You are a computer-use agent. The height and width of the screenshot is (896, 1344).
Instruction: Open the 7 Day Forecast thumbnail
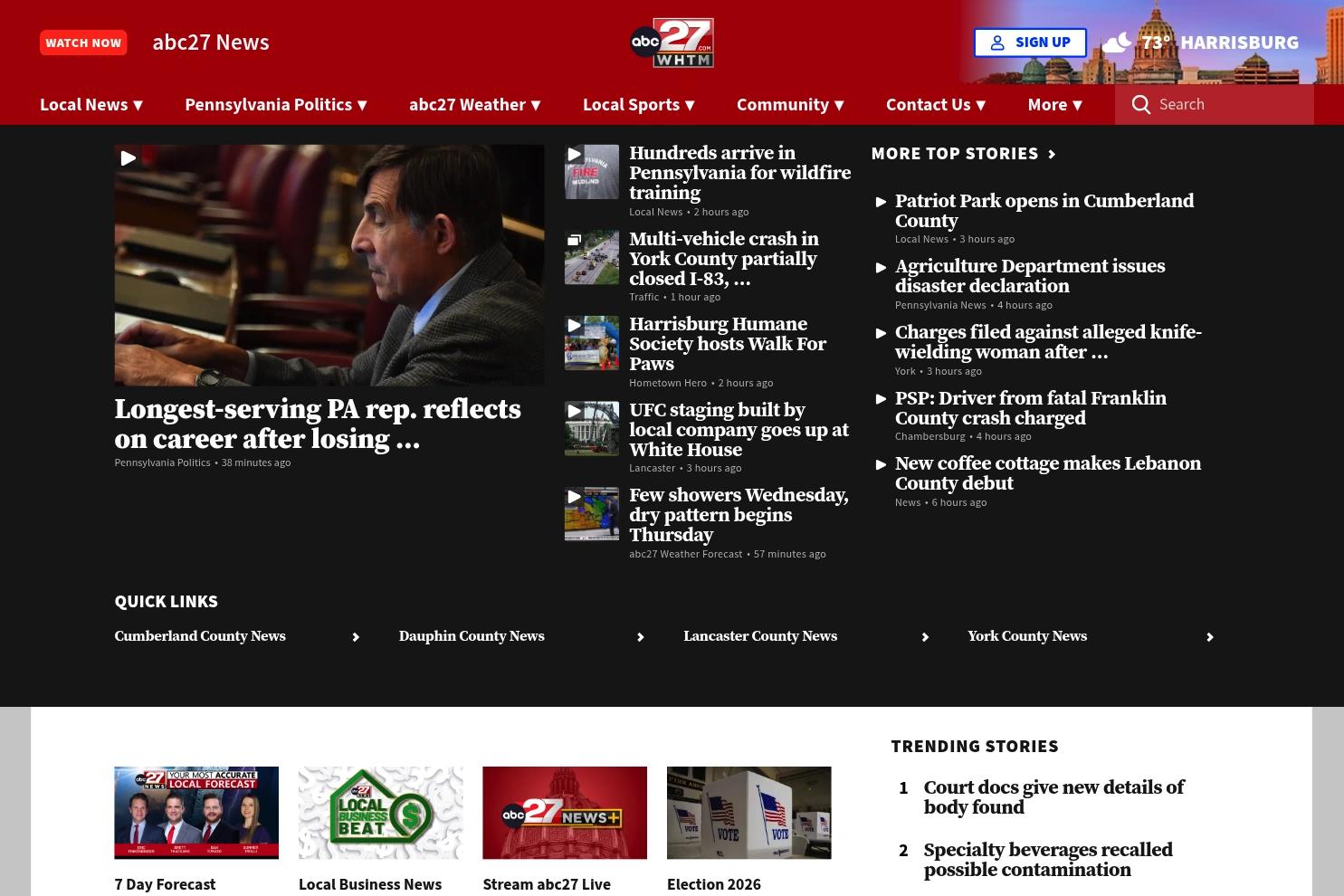click(x=196, y=813)
